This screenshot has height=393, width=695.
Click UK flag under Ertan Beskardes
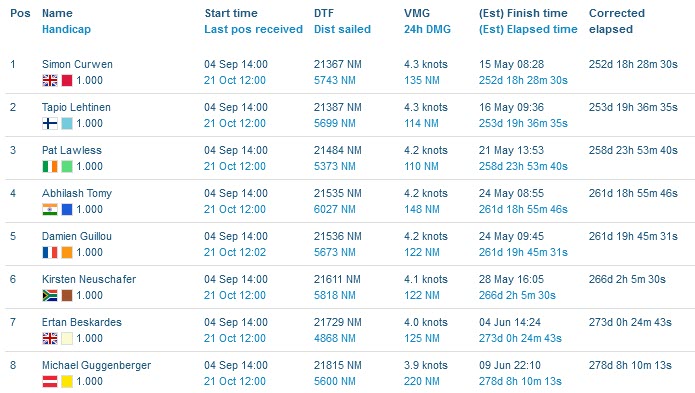(x=50, y=339)
